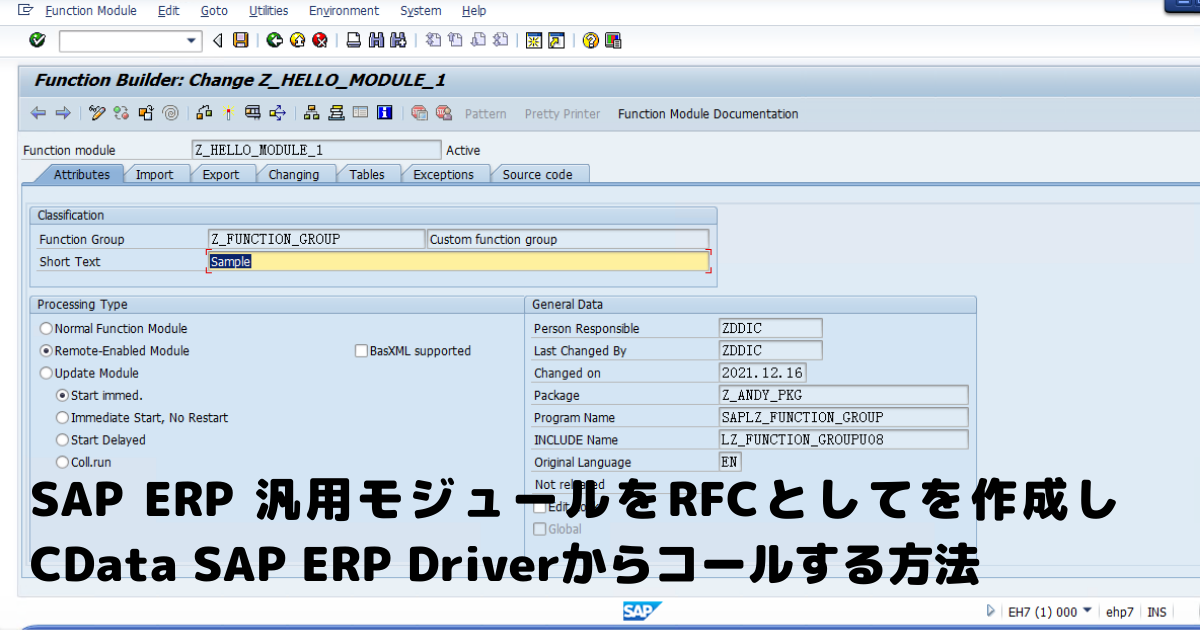Open the Utilities menu
The width and height of the screenshot is (1200, 630).
(268, 10)
